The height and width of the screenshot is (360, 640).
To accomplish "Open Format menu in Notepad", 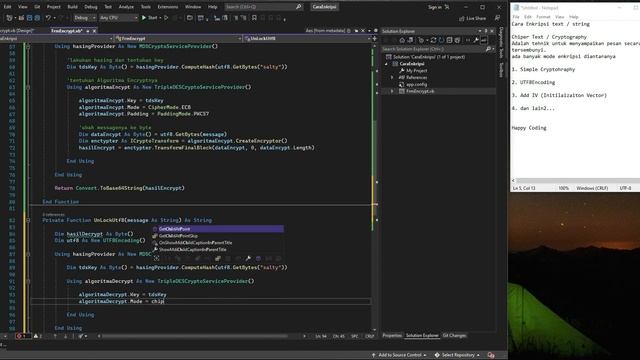I will tap(543, 17).
